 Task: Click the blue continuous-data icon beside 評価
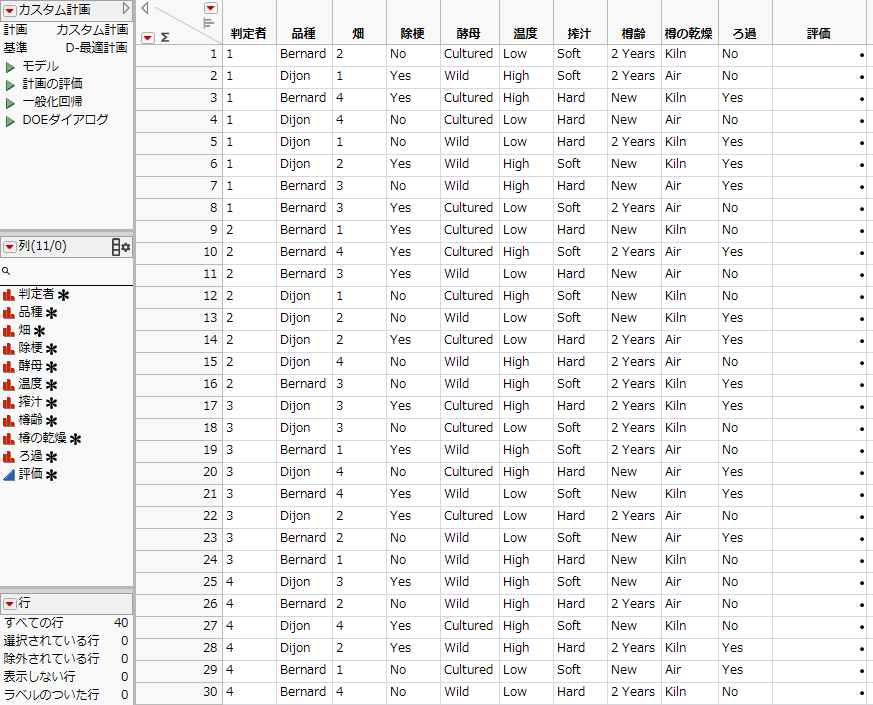(8, 473)
